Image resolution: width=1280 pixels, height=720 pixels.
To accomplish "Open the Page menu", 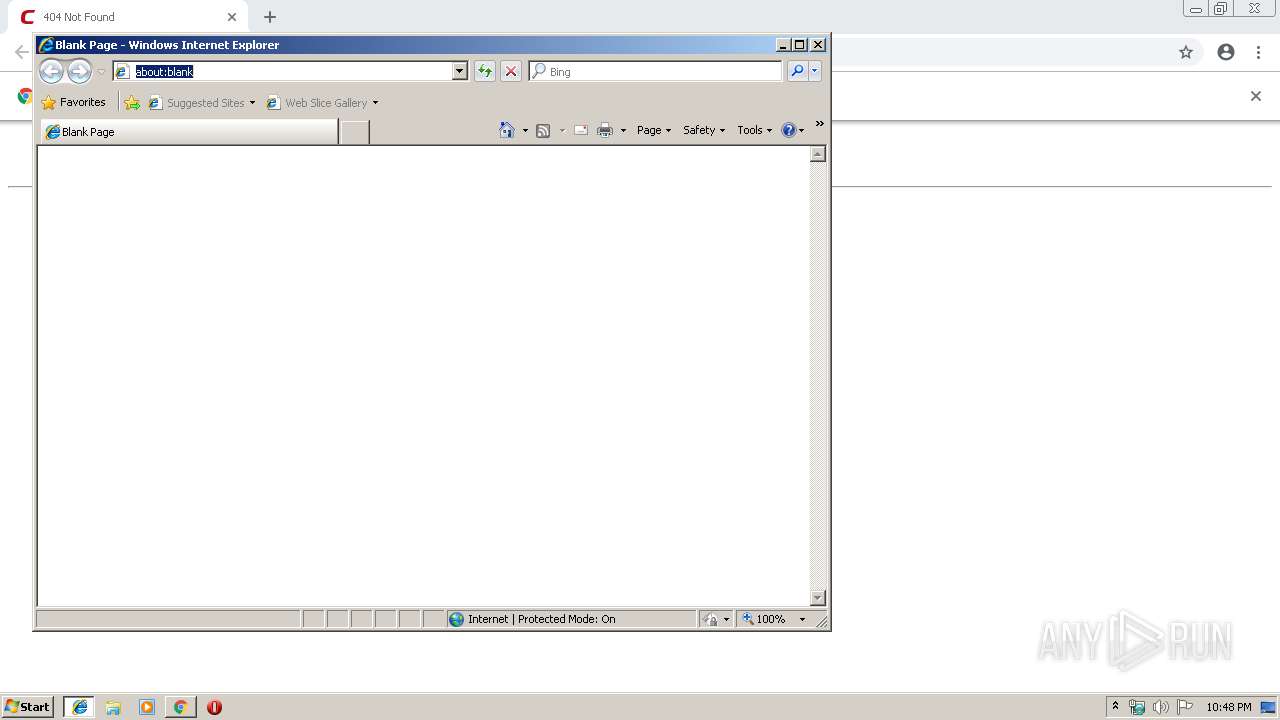I will pyautogui.click(x=654, y=130).
